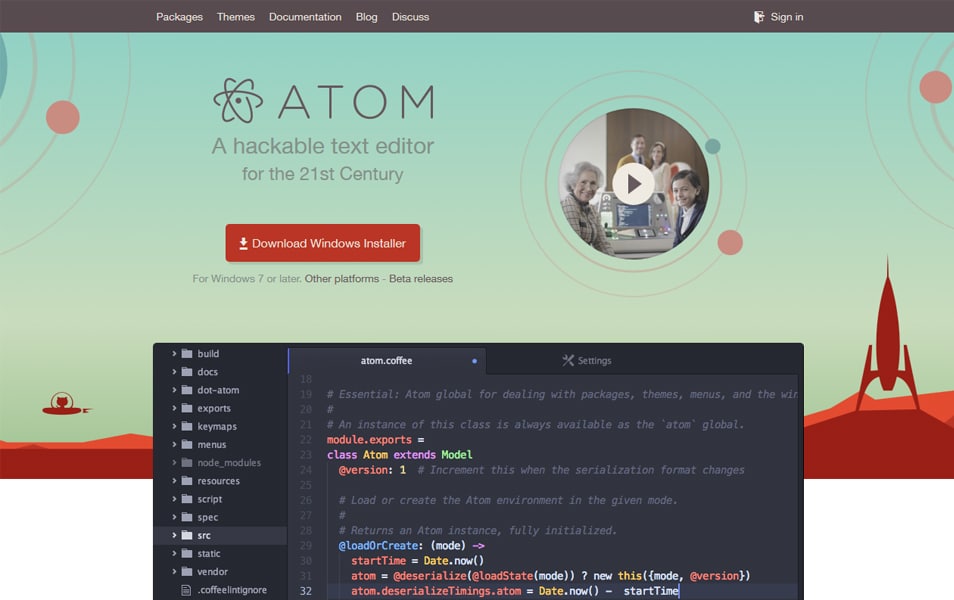
Task: Expand the resources folder chevron
Action: tap(174, 481)
